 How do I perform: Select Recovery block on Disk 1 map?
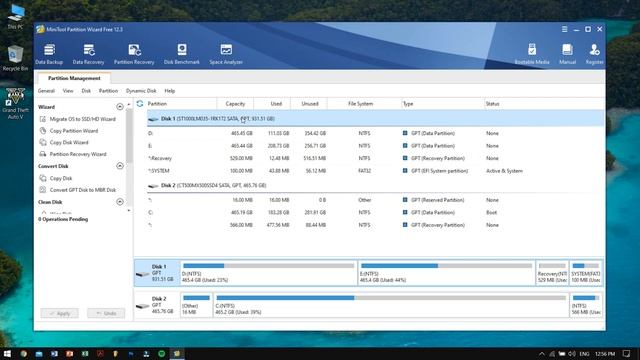coord(552,273)
